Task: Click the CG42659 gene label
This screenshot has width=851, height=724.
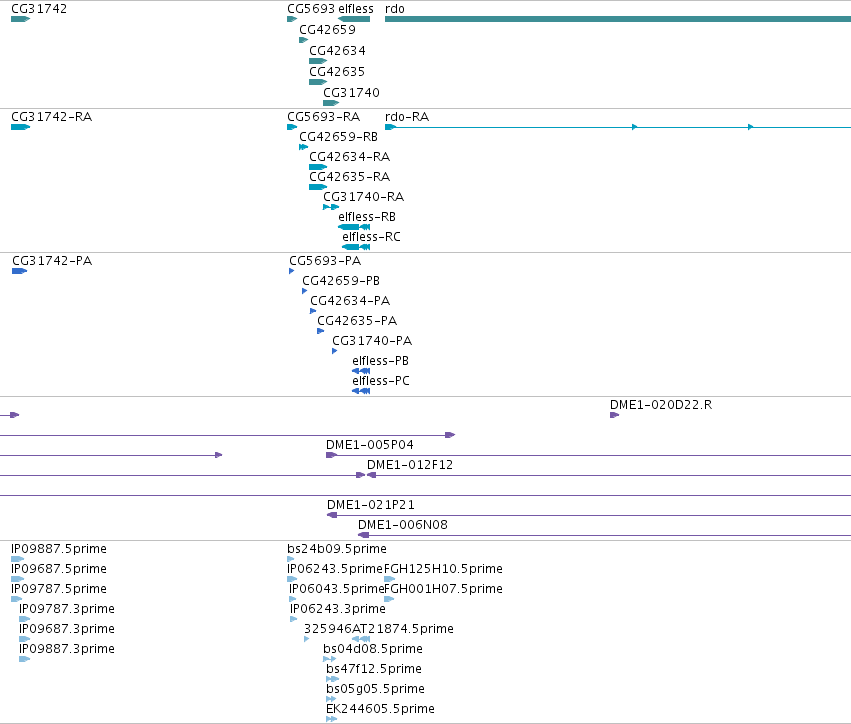Action: pyautogui.click(x=327, y=30)
